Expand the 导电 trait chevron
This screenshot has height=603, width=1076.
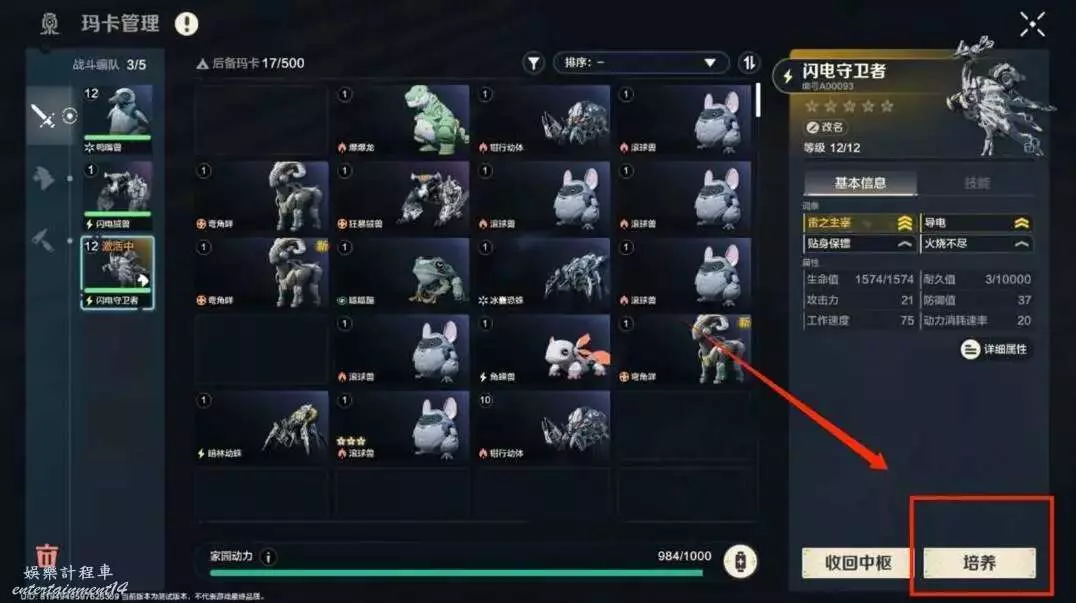point(1021,223)
